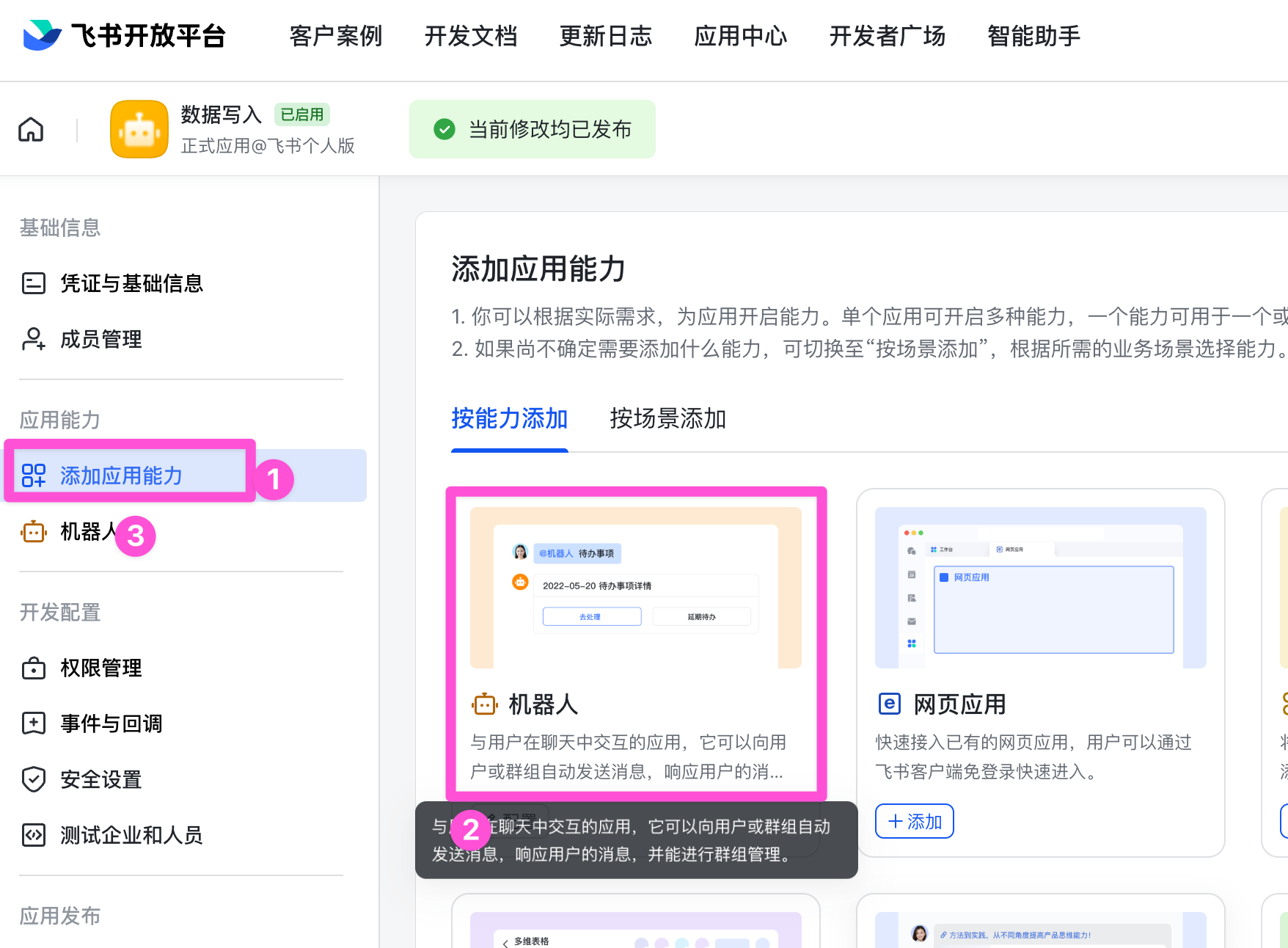The width and height of the screenshot is (1288, 948).
Task: Click the 凭证与基础信息 sidebar icon
Action: click(34, 283)
